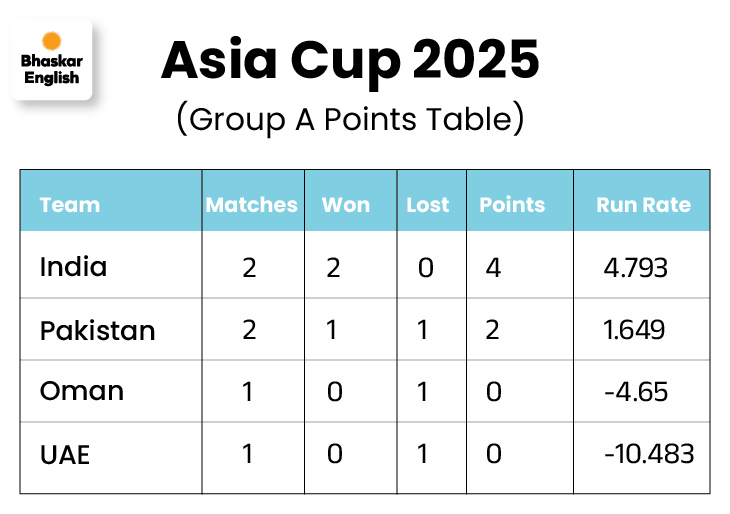
Task: Select Pakistan's points value in the table
Action: point(492,330)
